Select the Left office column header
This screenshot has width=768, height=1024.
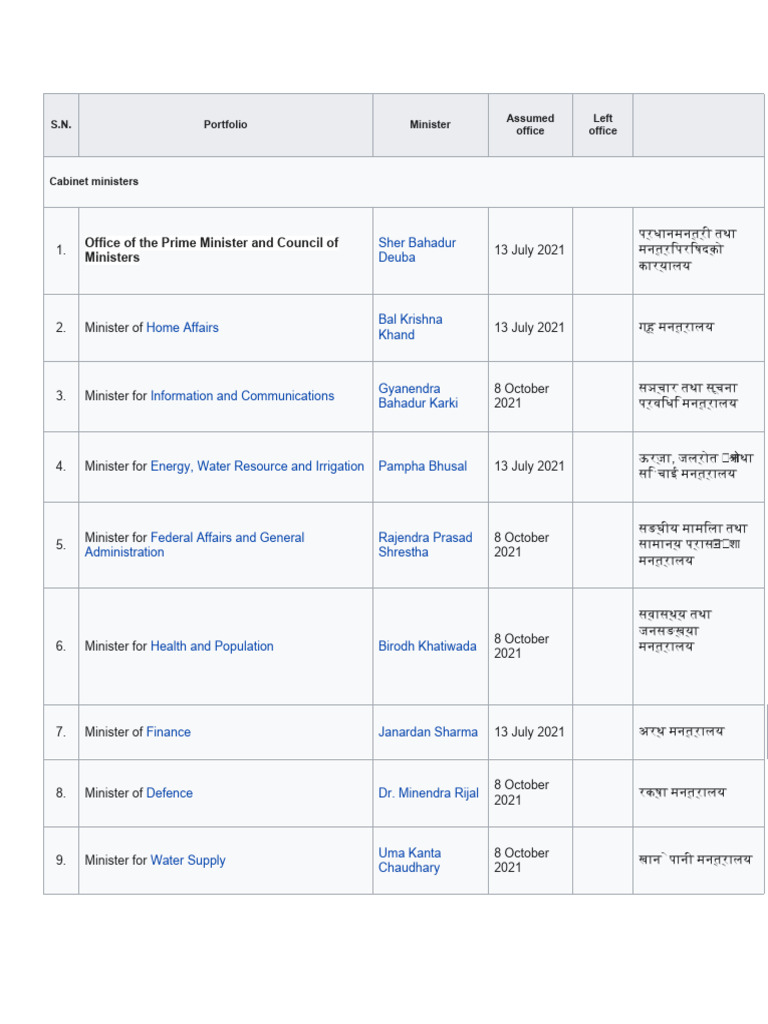603,125
